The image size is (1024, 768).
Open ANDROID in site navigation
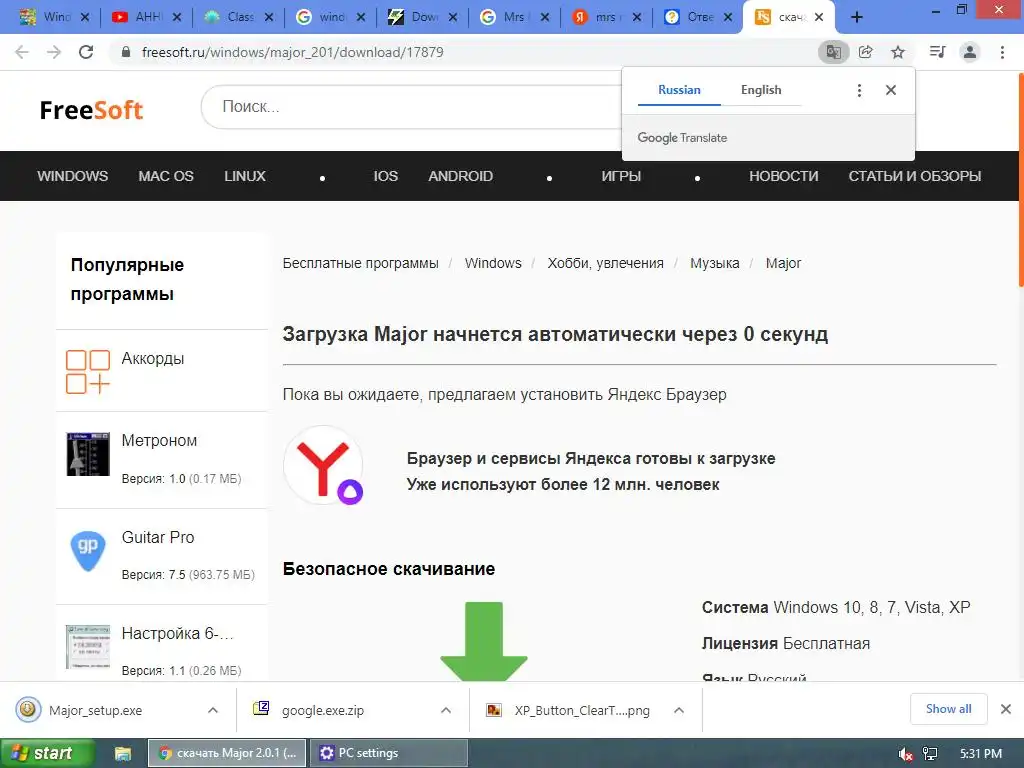[460, 176]
